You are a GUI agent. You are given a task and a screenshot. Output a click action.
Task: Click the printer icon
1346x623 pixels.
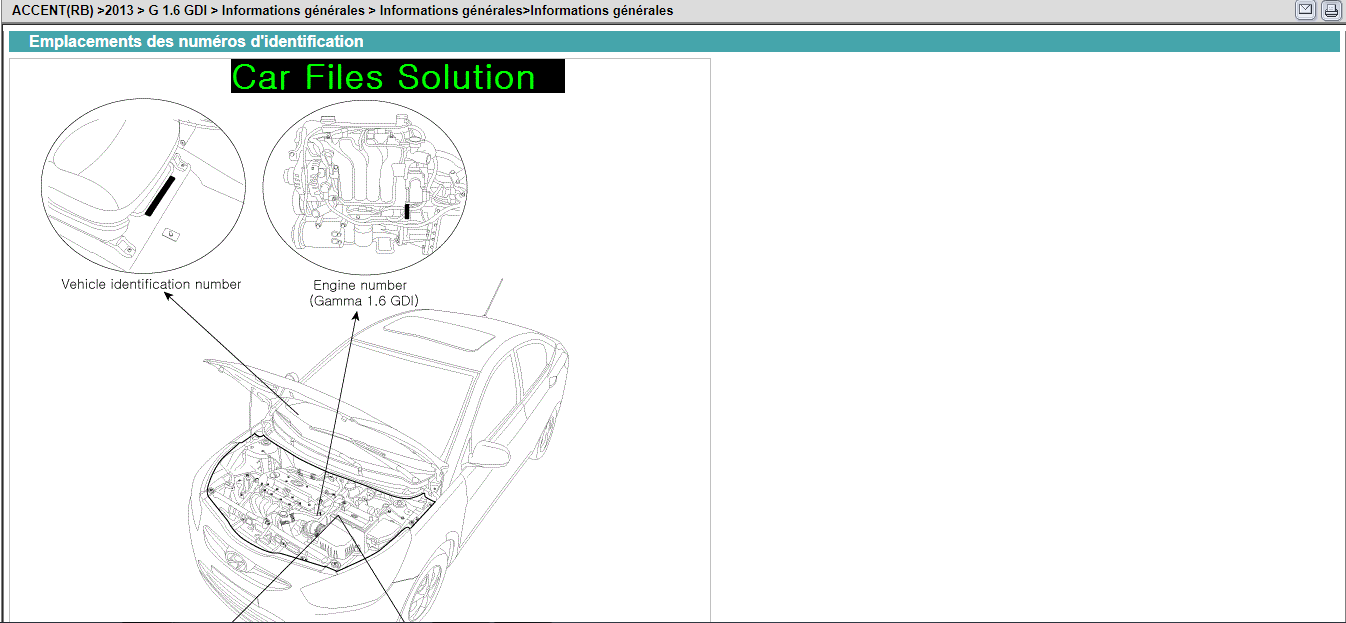(x=1331, y=10)
